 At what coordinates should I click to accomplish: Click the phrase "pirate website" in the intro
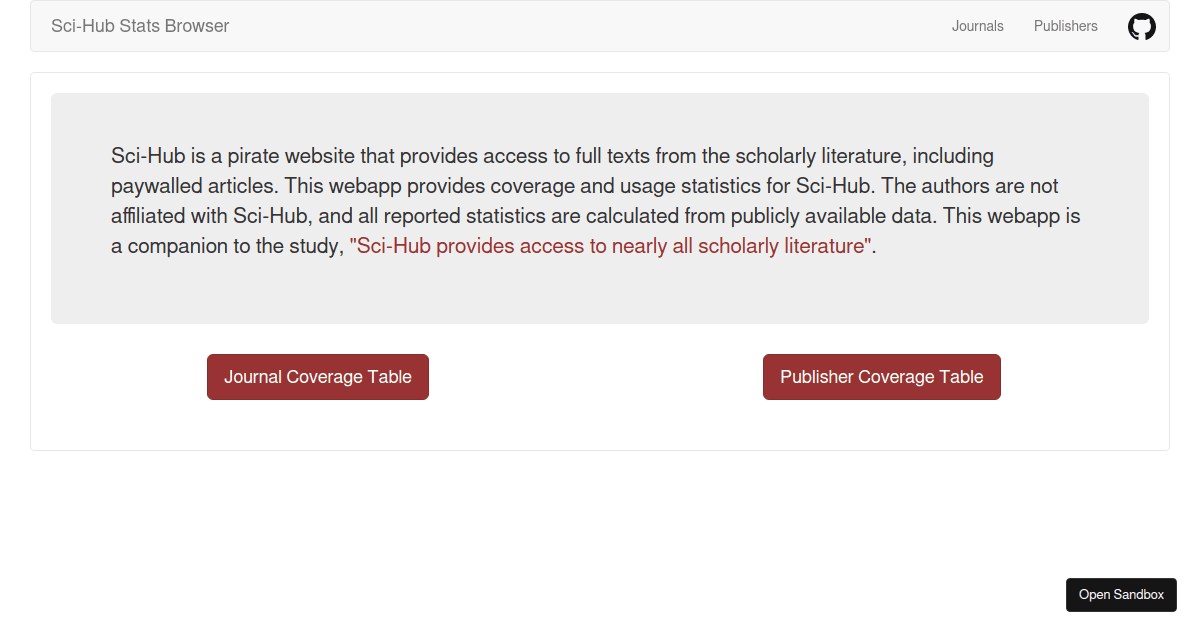[283, 156]
